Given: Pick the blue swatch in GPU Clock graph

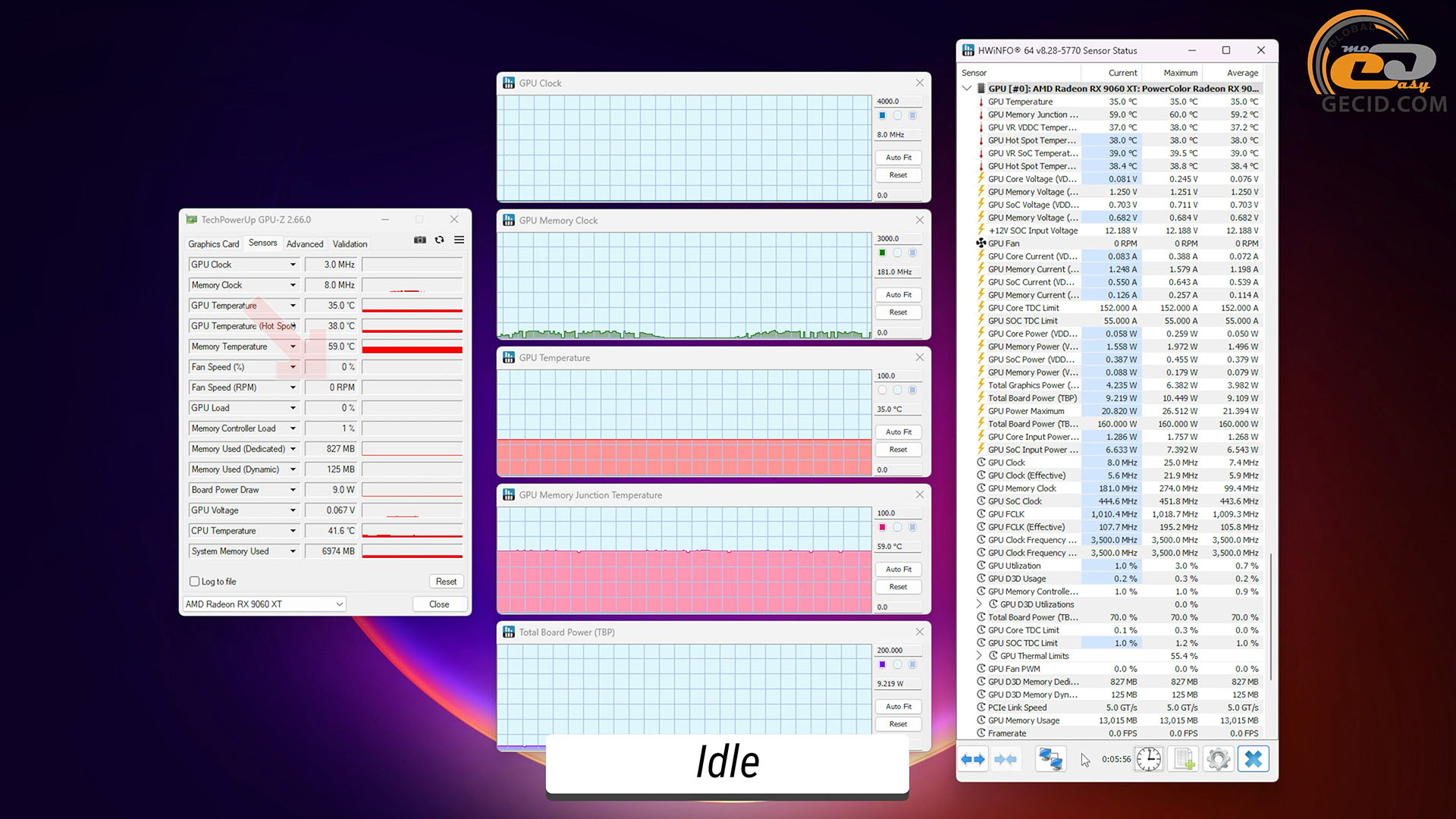Looking at the screenshot, I should tap(882, 115).
